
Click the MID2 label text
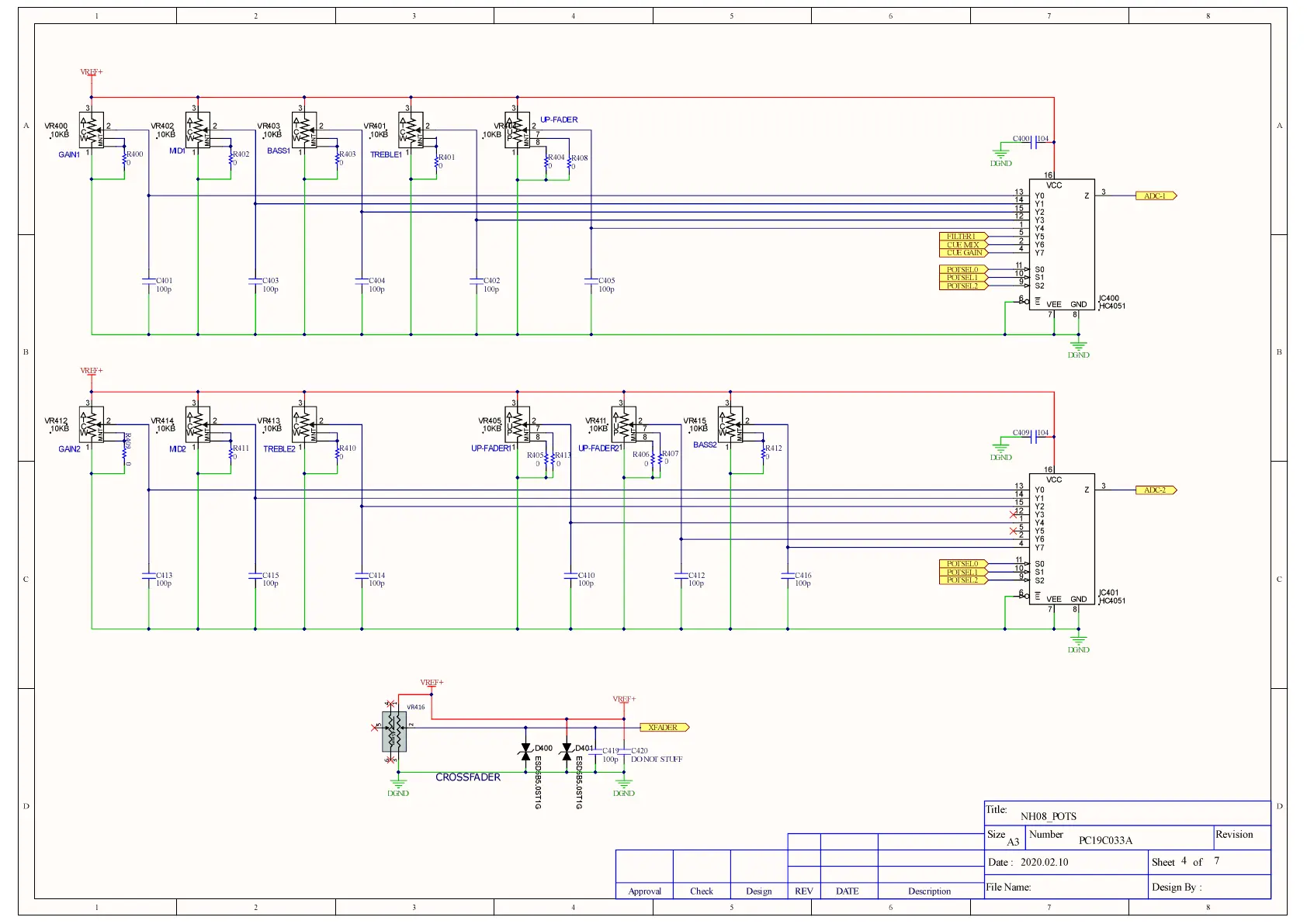[178, 449]
